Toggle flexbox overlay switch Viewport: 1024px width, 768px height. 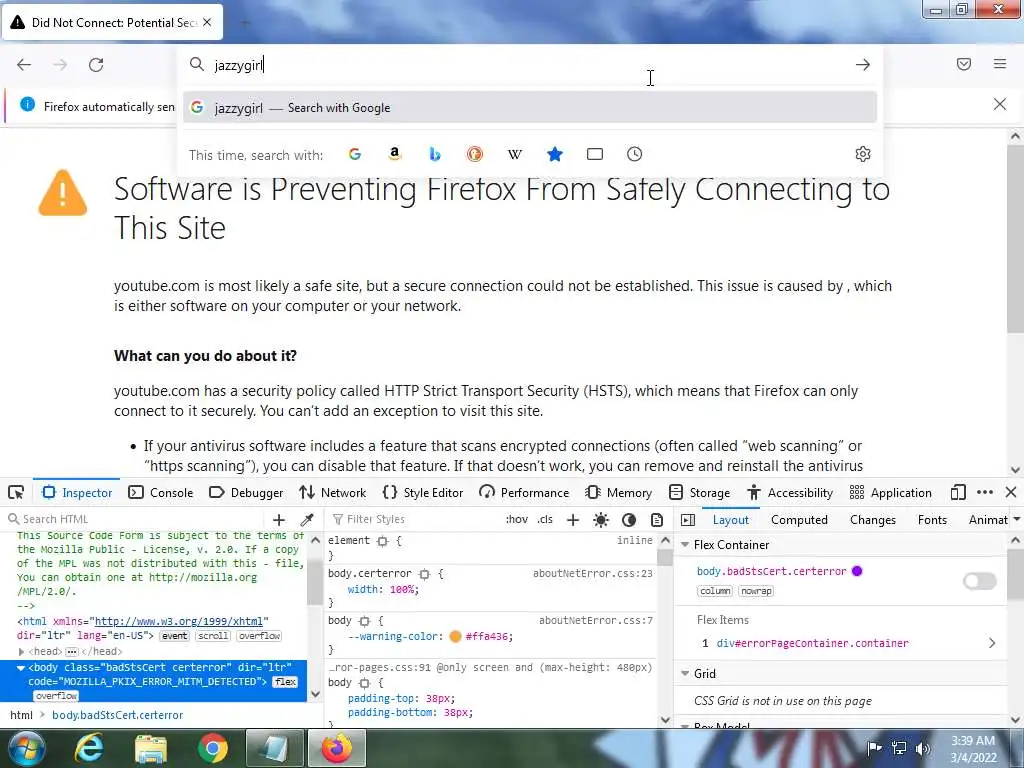pyautogui.click(x=980, y=581)
